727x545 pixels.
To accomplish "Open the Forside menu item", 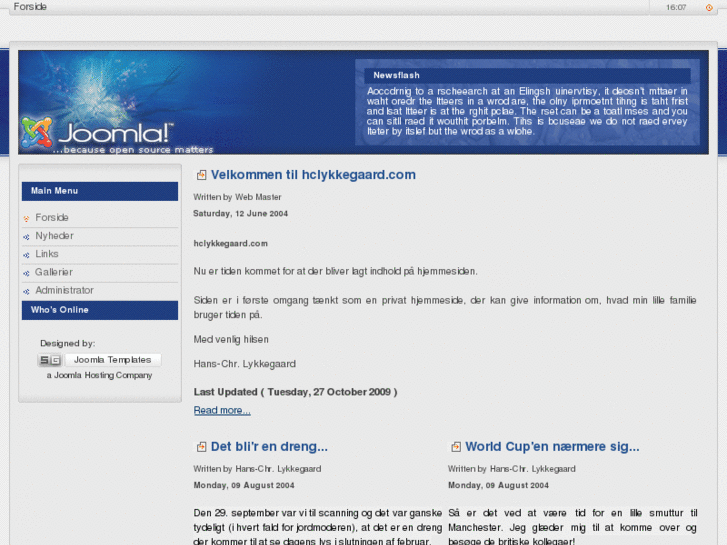I will [52, 218].
